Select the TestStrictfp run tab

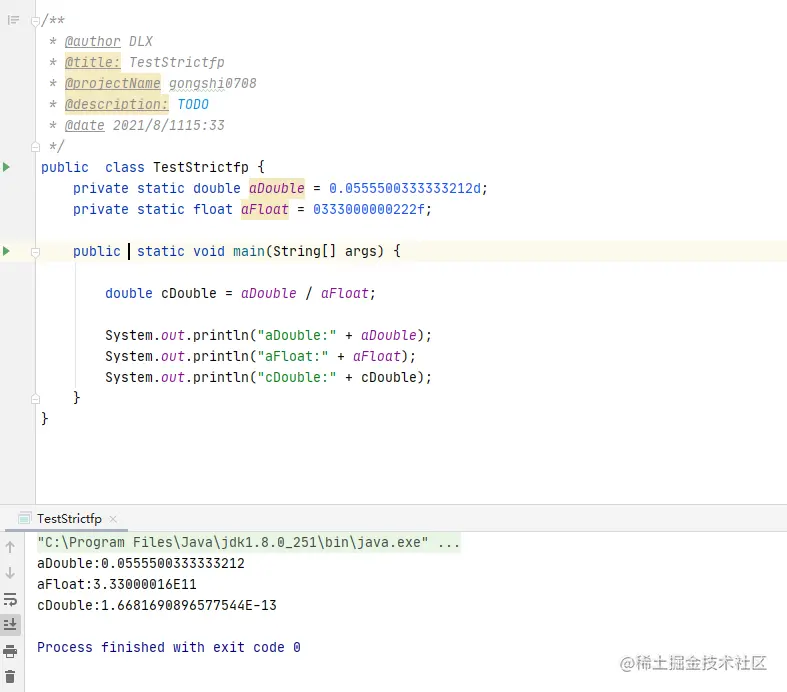pos(69,519)
